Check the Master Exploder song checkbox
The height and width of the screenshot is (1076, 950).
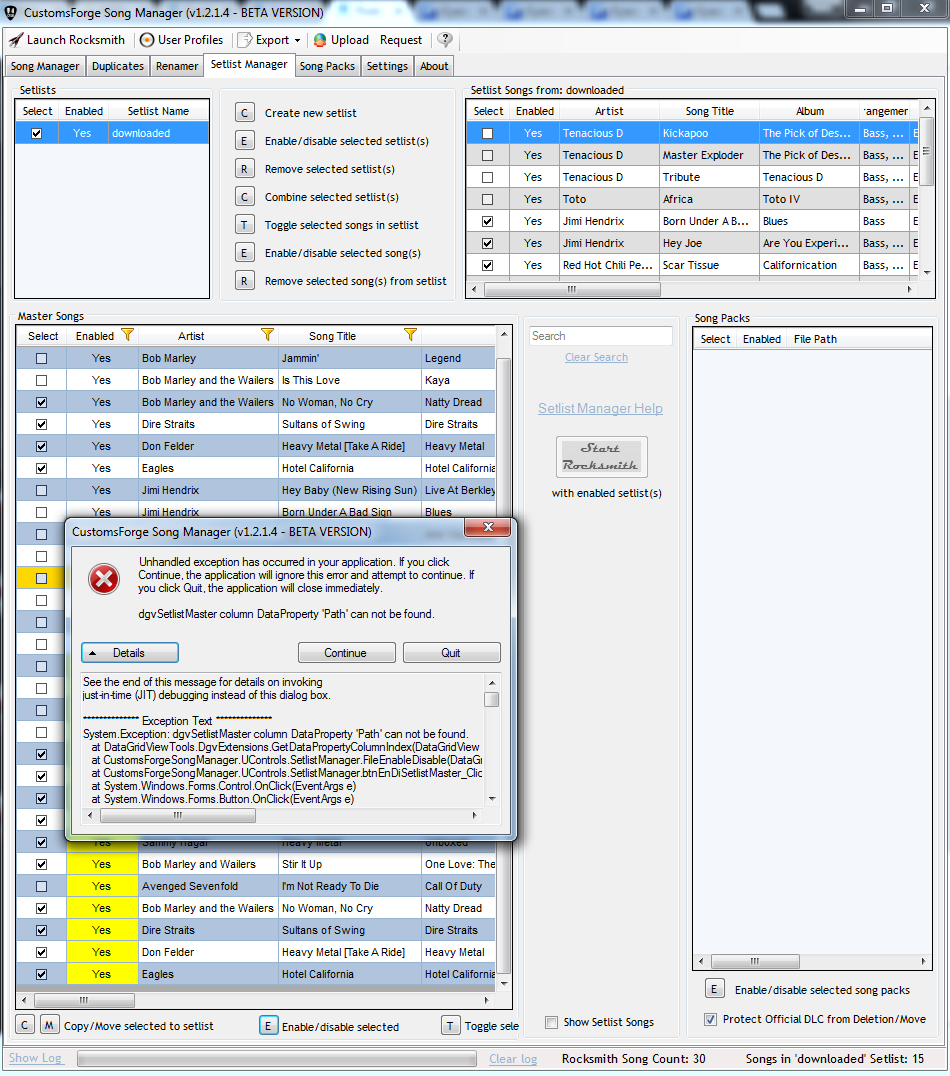487,155
